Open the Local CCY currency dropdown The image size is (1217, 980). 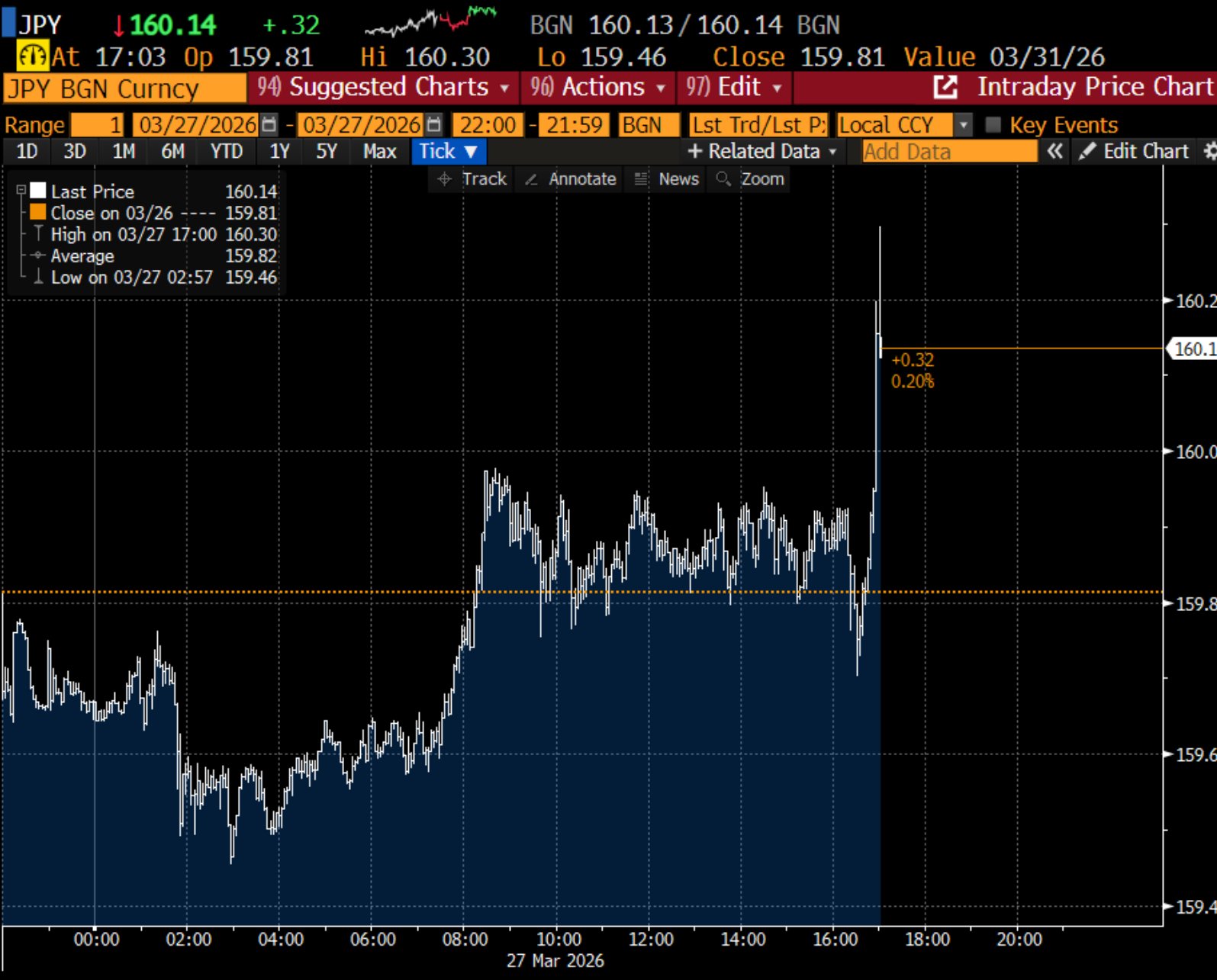tap(903, 124)
